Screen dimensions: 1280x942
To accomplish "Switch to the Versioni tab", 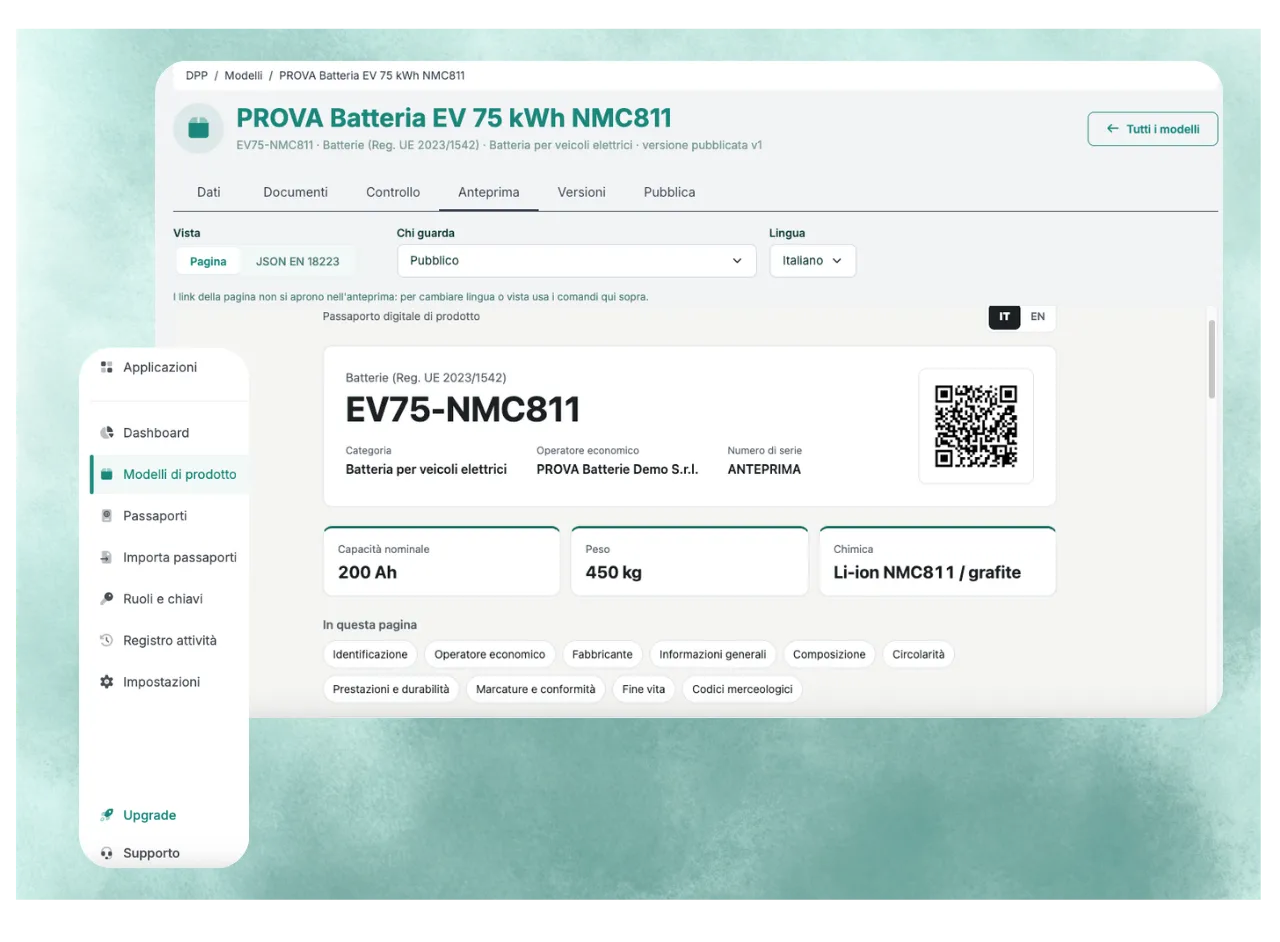I will click(582, 192).
